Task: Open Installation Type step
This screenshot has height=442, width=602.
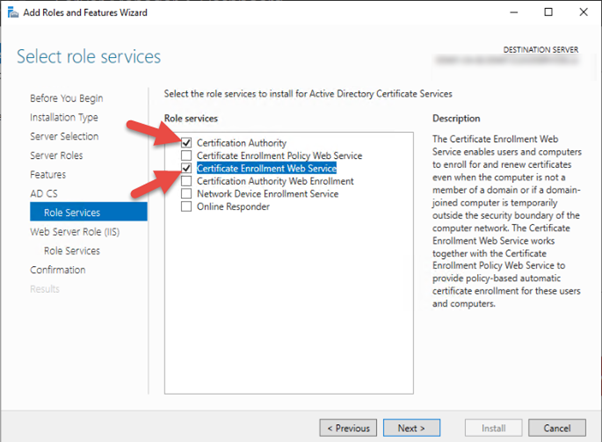Action: pyautogui.click(x=64, y=117)
